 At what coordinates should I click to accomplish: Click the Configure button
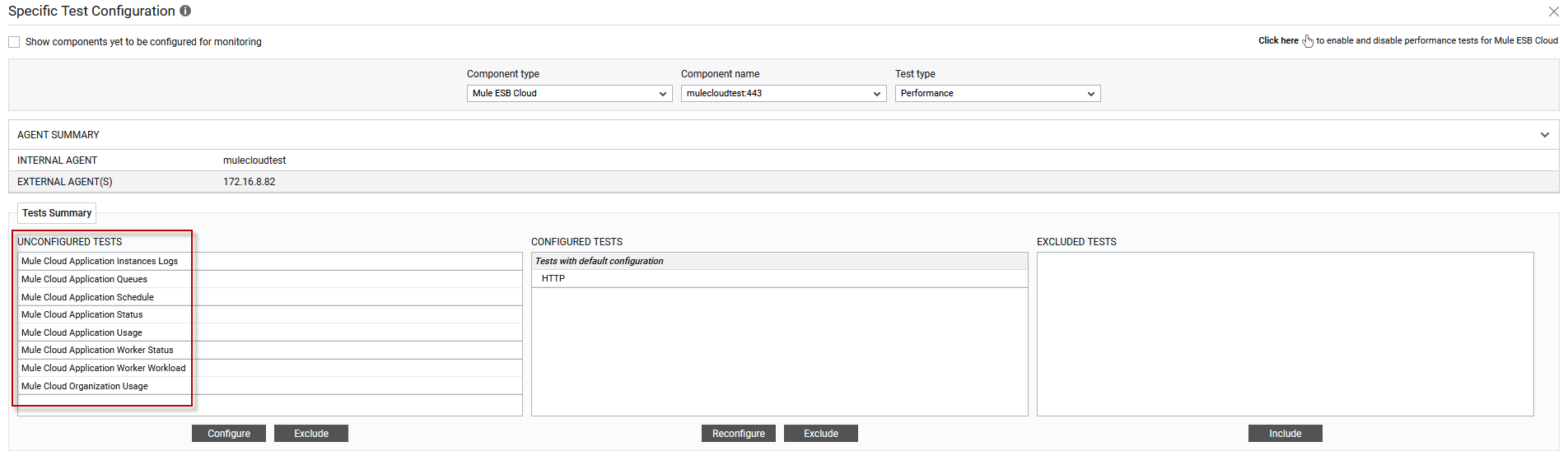tap(229, 434)
